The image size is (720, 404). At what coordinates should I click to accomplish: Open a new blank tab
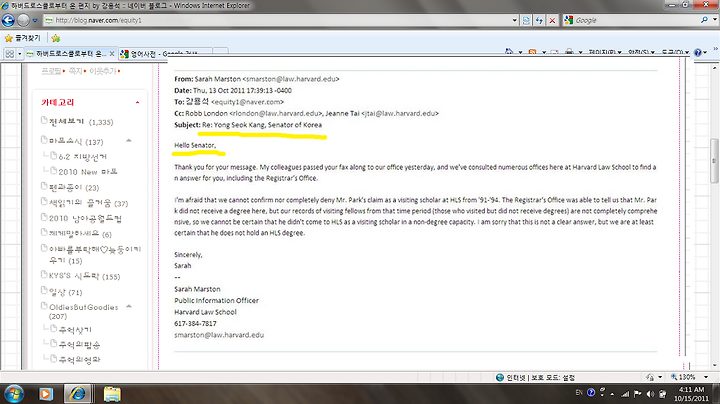point(220,53)
